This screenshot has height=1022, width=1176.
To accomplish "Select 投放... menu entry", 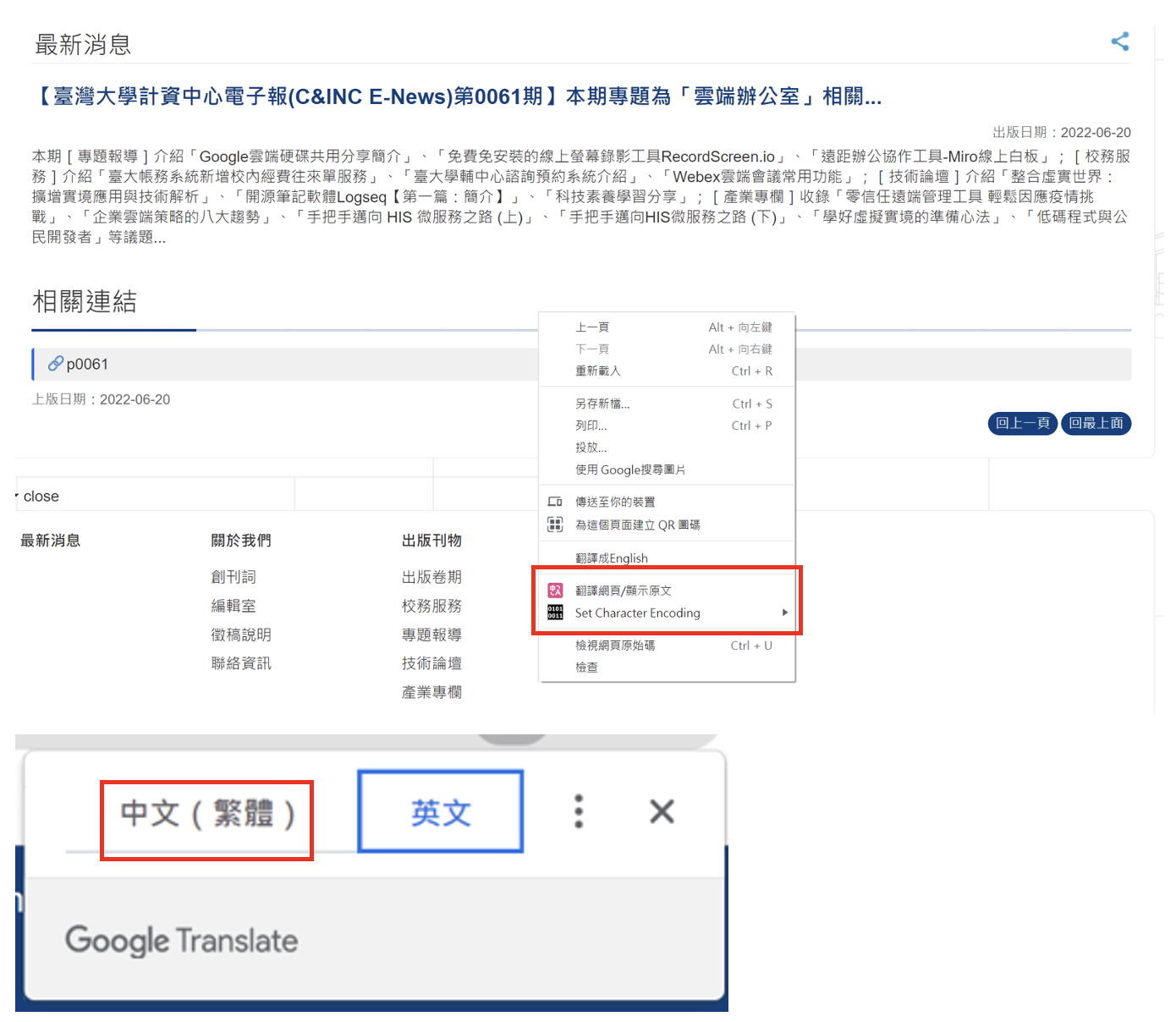I will [667, 448].
